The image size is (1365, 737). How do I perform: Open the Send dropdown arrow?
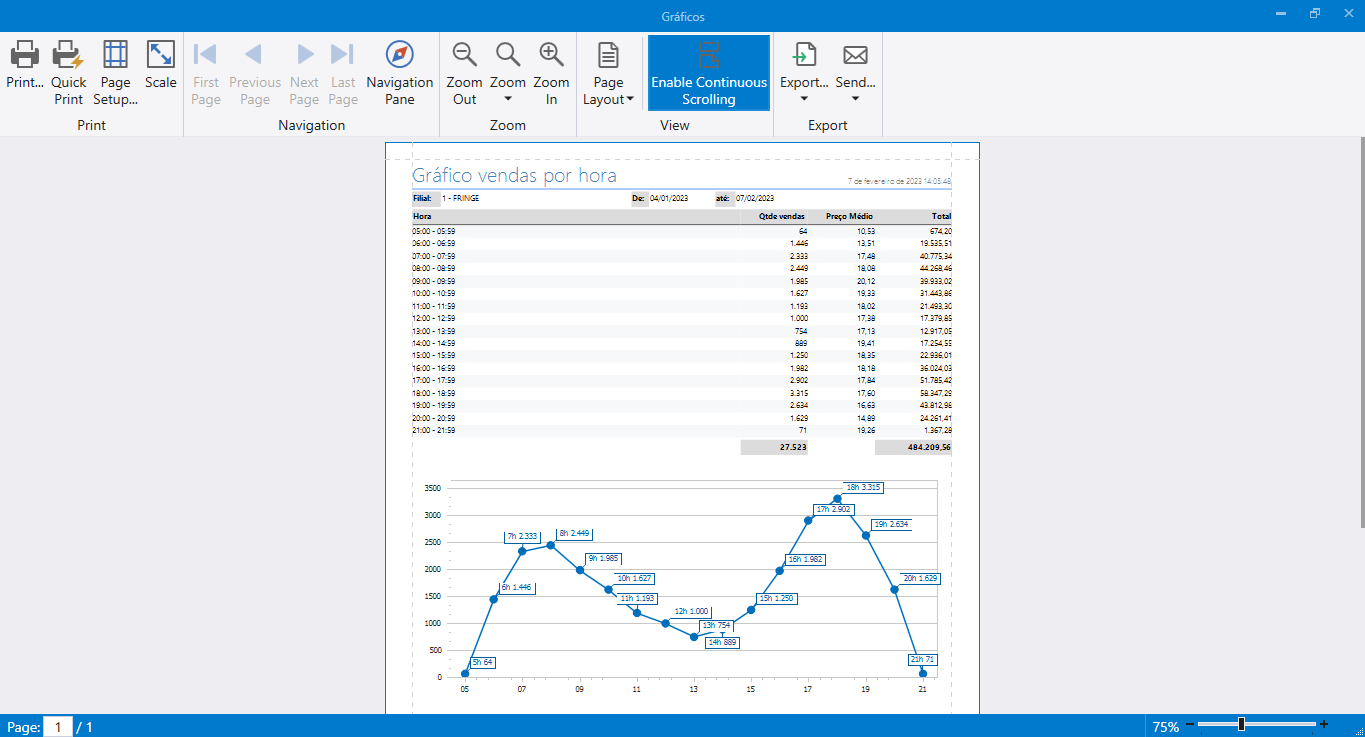pyautogui.click(x=855, y=99)
